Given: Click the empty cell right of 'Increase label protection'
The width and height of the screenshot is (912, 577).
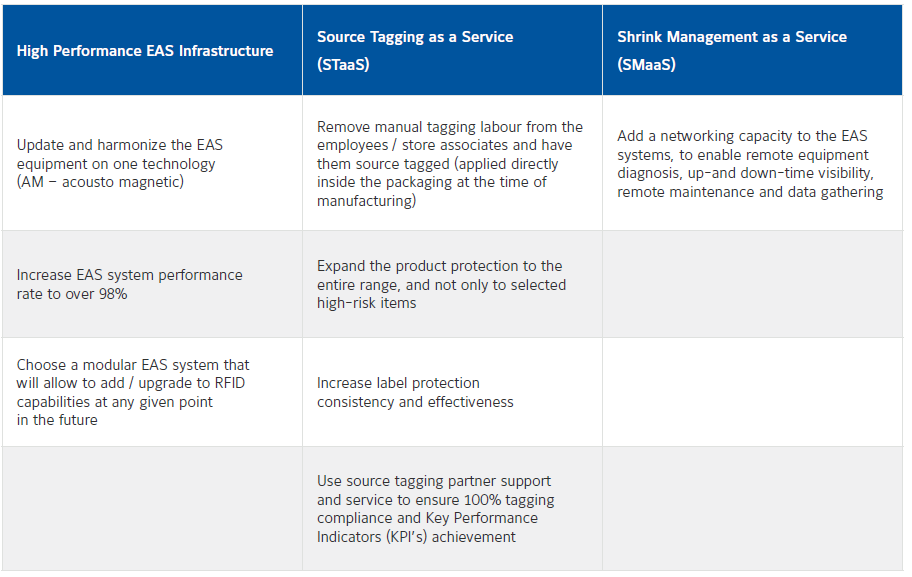Looking at the screenshot, I should coord(753,392).
